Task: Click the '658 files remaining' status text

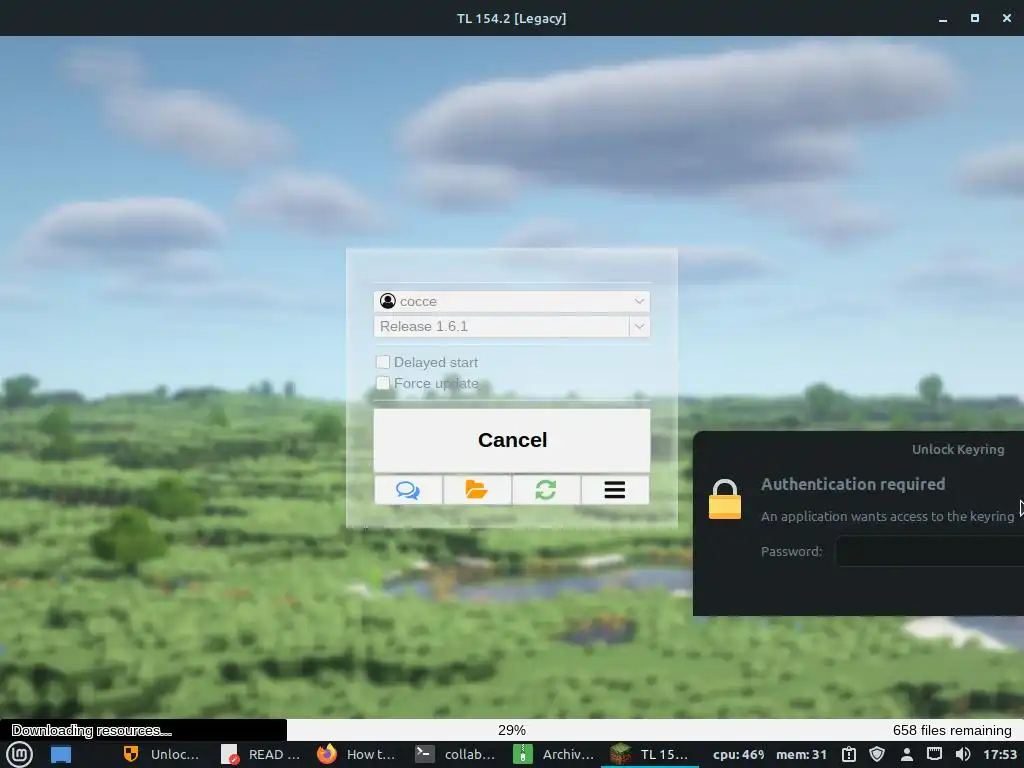Action: point(952,730)
